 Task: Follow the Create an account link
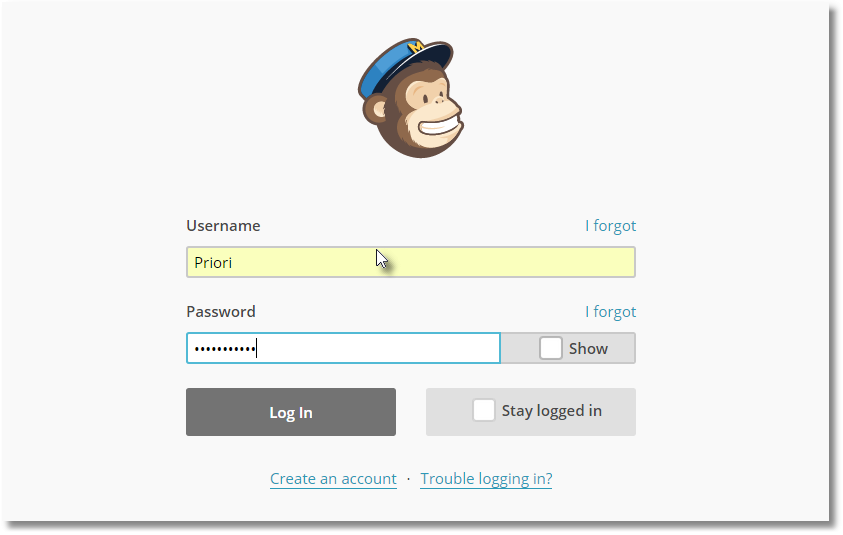(333, 479)
